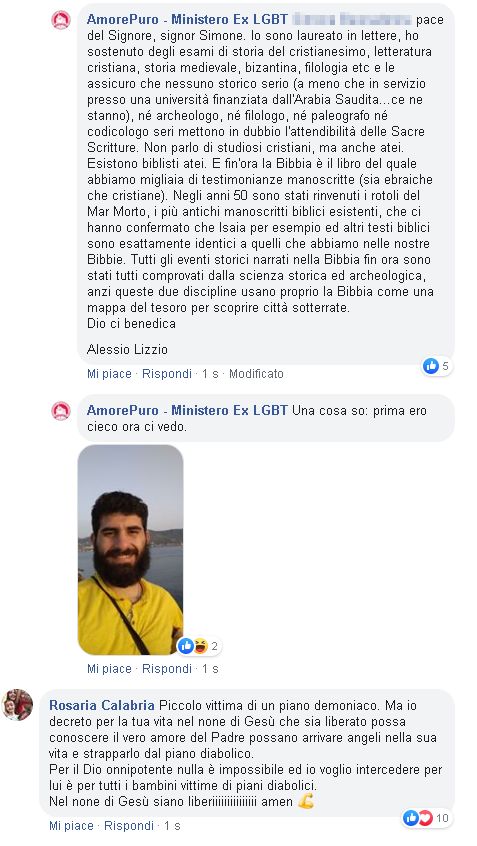Click the heart reaction on Rosaria's comment
This screenshot has width=477, height=846.
pyautogui.click(x=426, y=818)
